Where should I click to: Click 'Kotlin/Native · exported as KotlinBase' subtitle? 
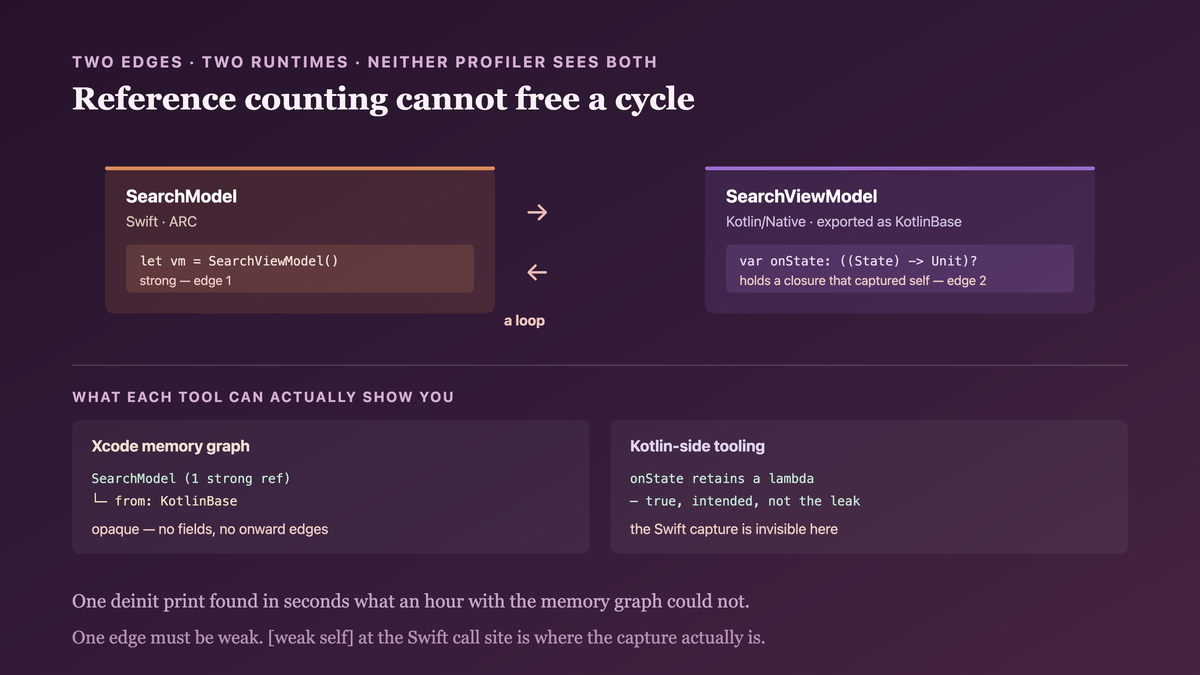pos(843,221)
